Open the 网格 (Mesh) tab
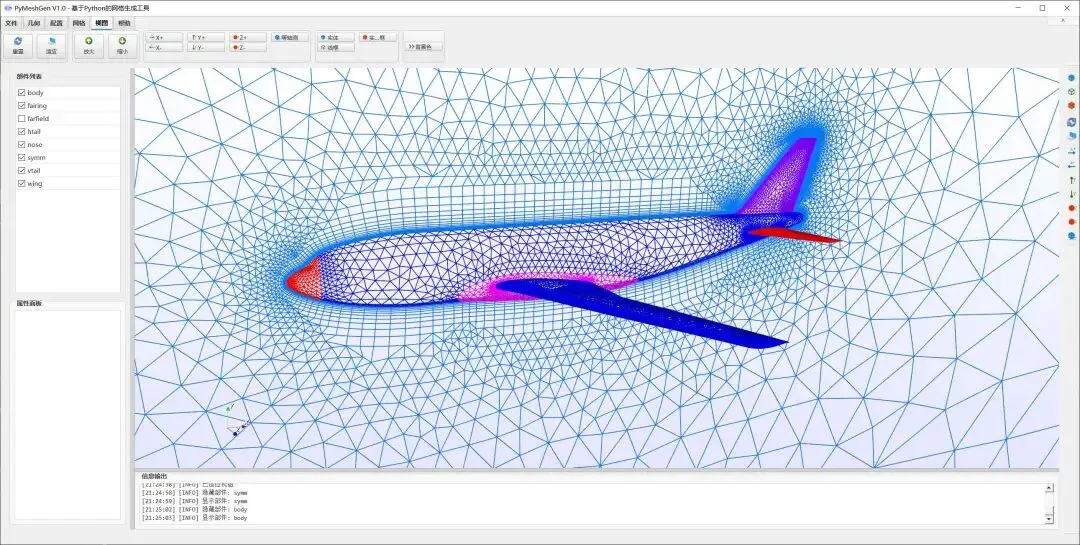 pyautogui.click(x=79, y=23)
